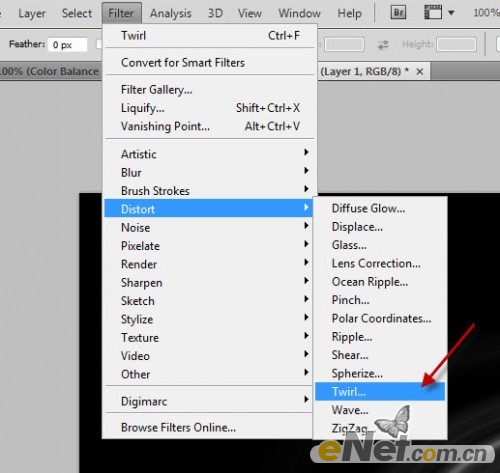The height and width of the screenshot is (473, 500).
Task: Expand the Digimarc submenu arrow
Action: tap(306, 399)
